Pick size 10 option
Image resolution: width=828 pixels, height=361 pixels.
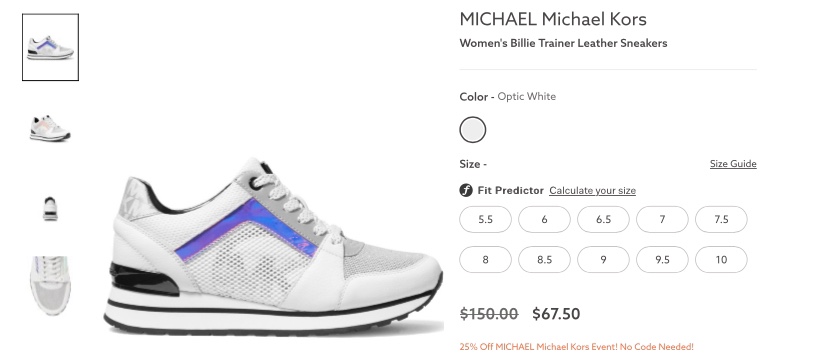pos(721,260)
